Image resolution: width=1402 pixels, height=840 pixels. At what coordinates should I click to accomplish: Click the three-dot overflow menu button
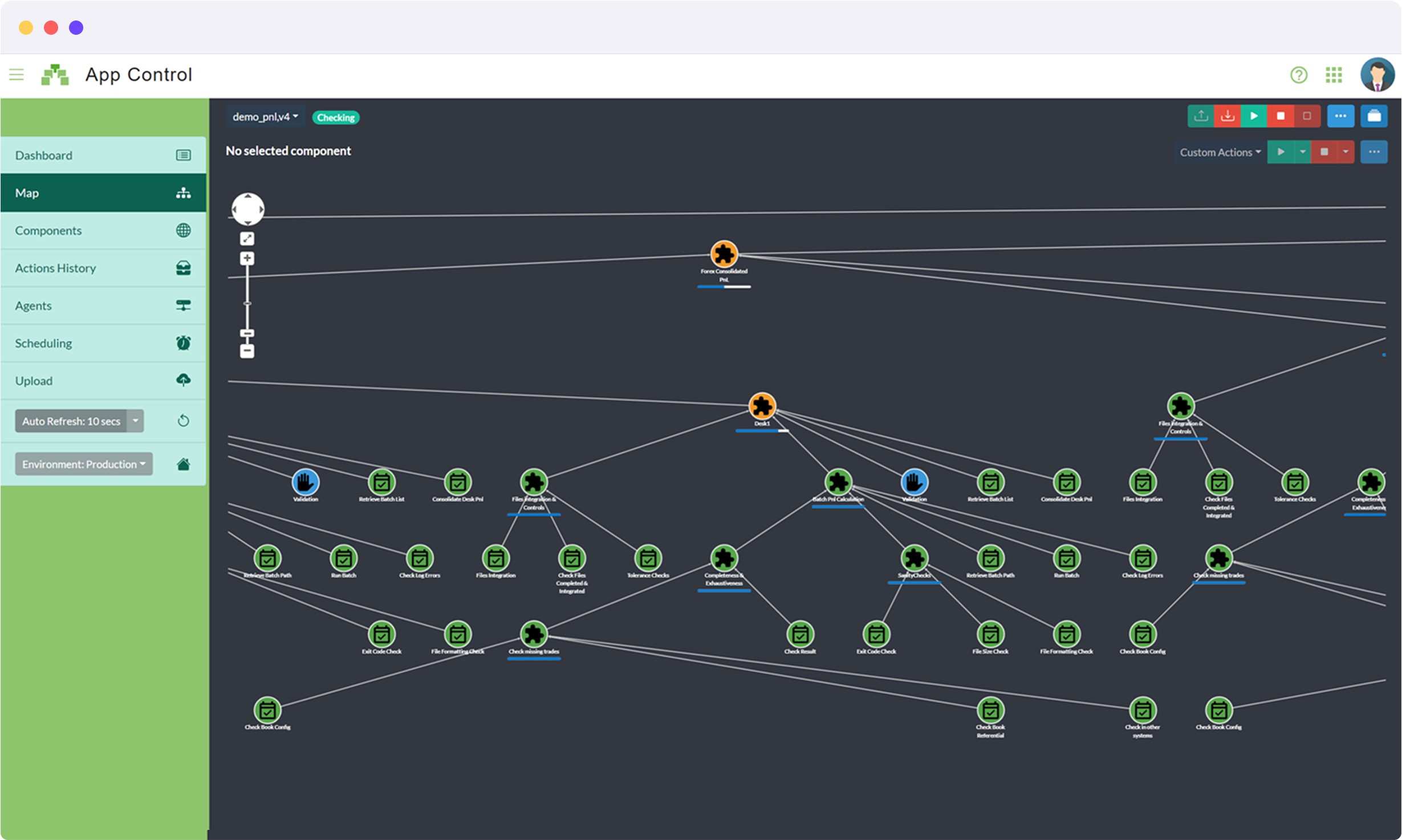pyautogui.click(x=1340, y=117)
